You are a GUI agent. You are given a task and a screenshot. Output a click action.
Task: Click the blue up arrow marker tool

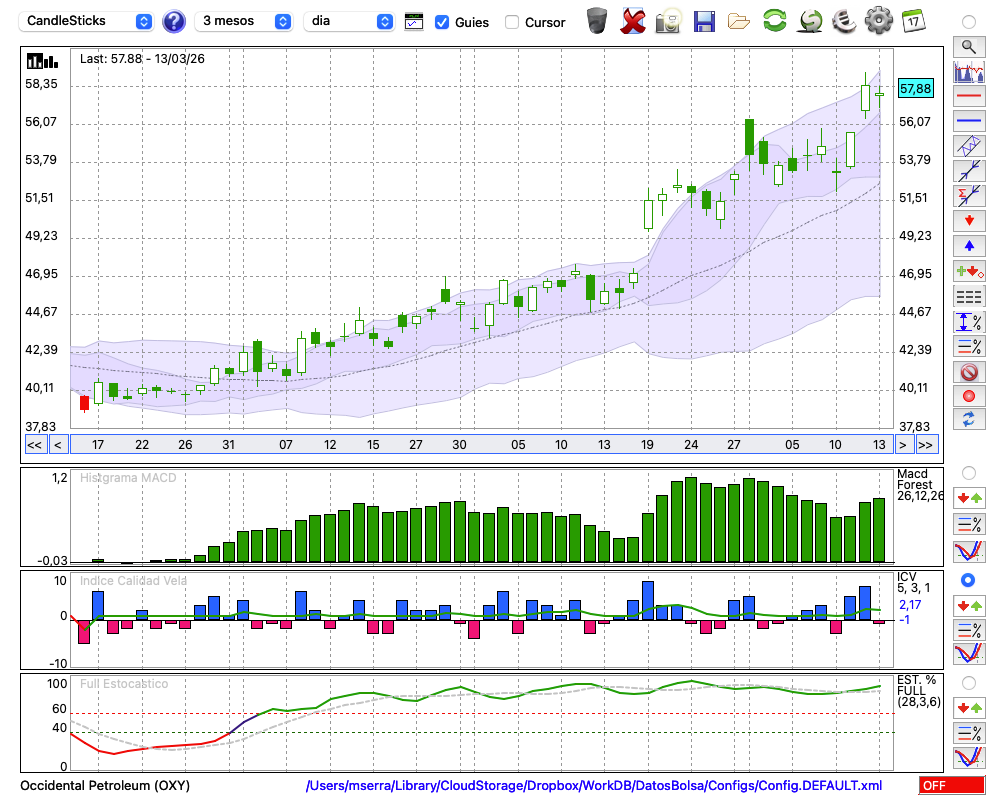(x=968, y=245)
